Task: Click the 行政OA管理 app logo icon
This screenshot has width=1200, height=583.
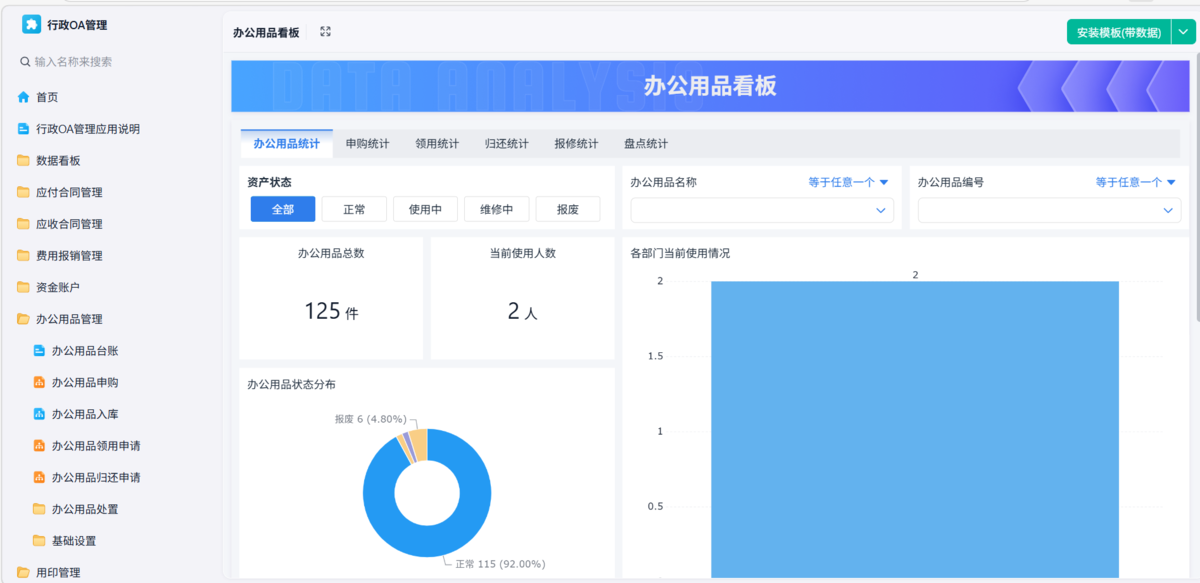Action: click(x=31, y=24)
